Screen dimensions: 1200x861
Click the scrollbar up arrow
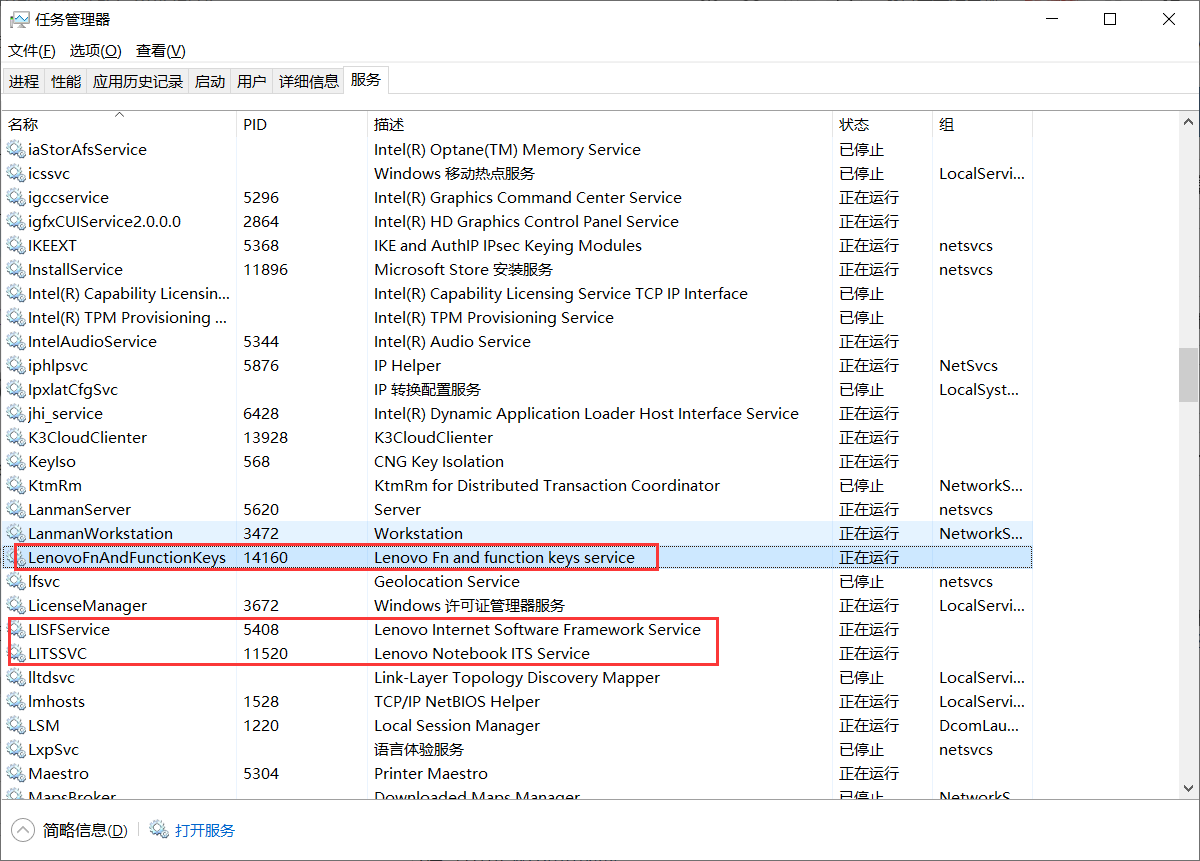click(x=1188, y=120)
